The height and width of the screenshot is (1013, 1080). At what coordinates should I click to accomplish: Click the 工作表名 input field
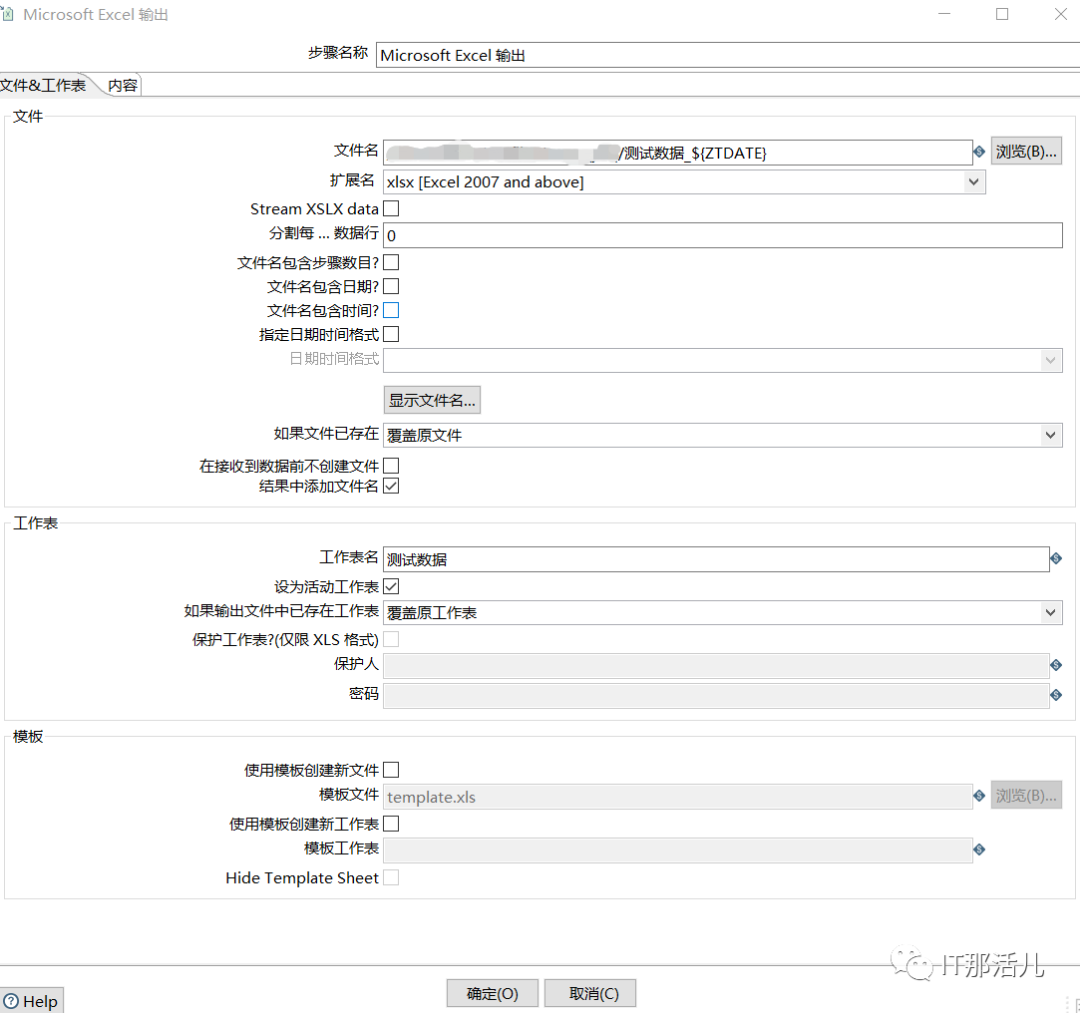coord(716,559)
